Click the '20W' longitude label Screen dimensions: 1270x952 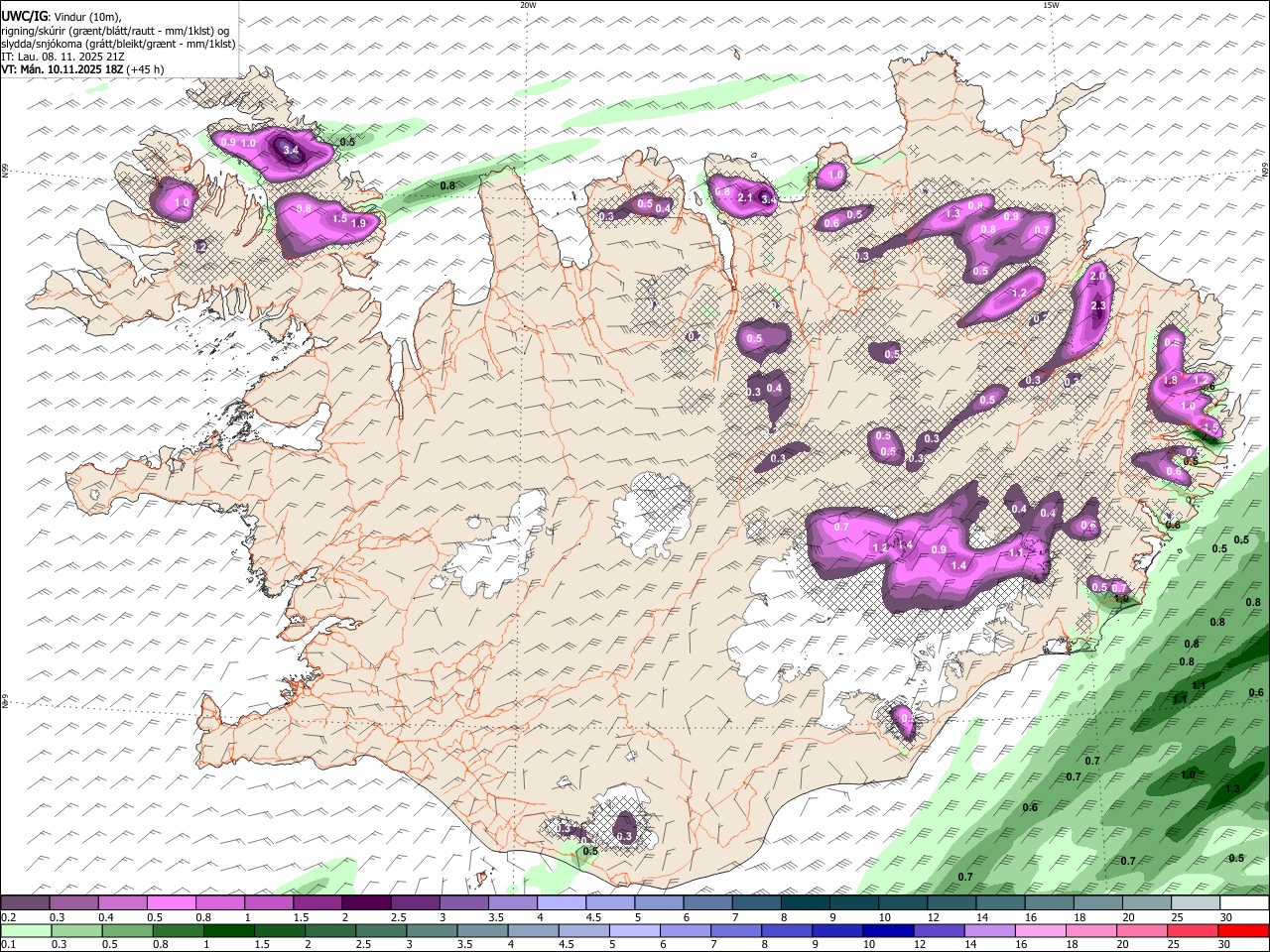click(x=528, y=5)
